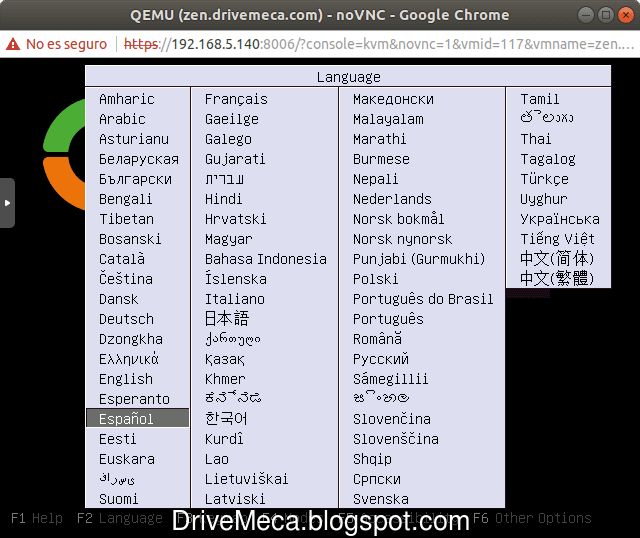
Task: Choose Nederlands language entry
Action: pyautogui.click(x=392, y=199)
